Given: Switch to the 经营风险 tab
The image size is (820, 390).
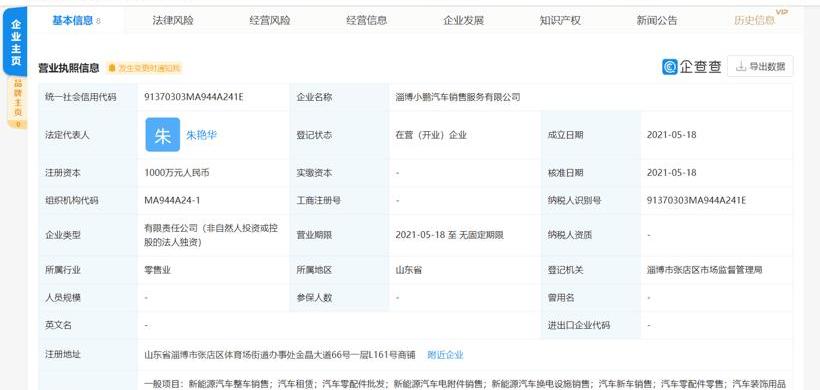Looking at the screenshot, I should coord(269,20).
